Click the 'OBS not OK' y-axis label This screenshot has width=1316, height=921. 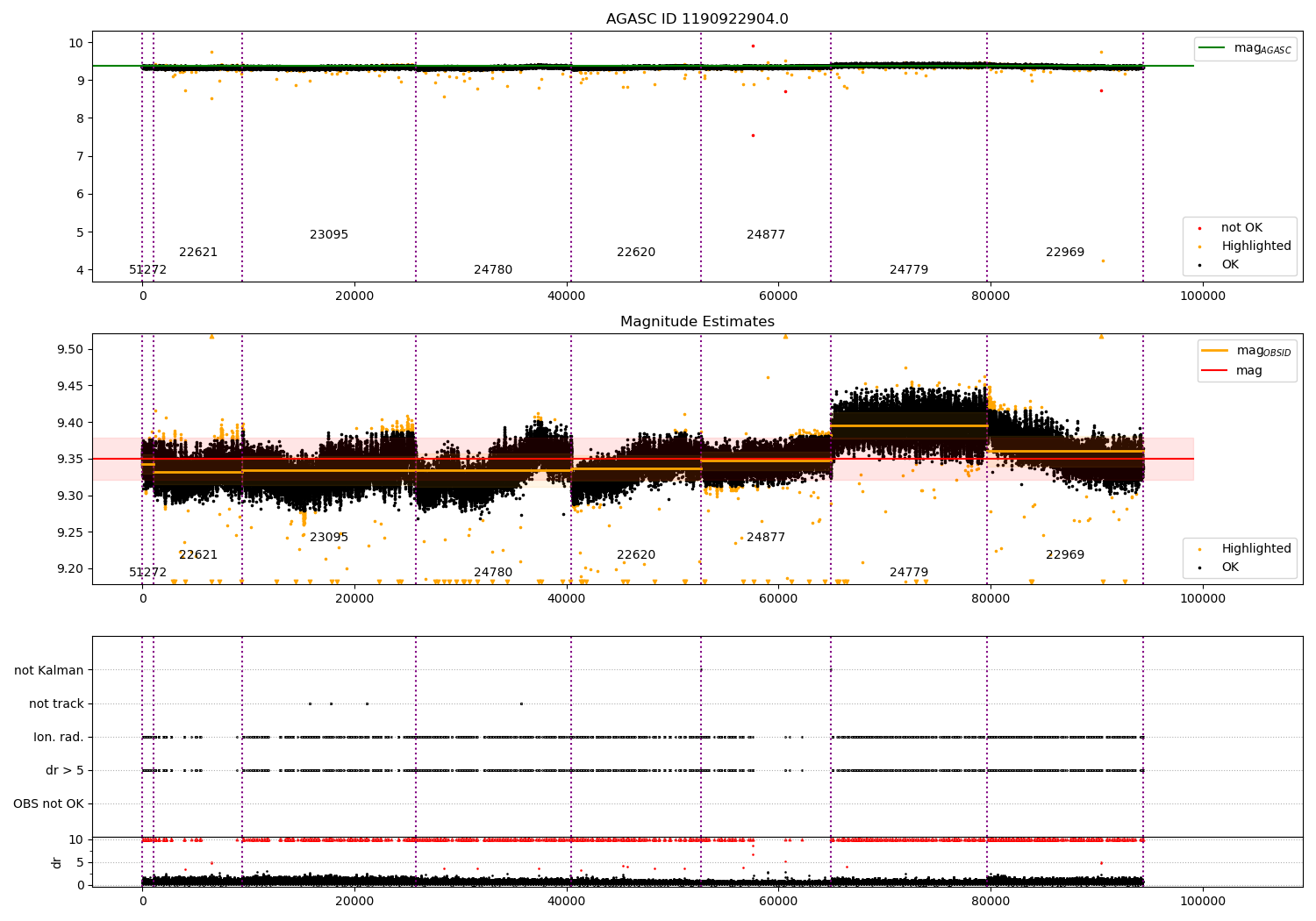click(48, 804)
